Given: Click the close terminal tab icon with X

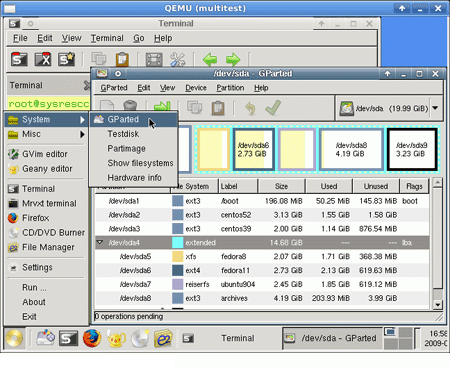Looking at the screenshot, I should pos(43,60).
